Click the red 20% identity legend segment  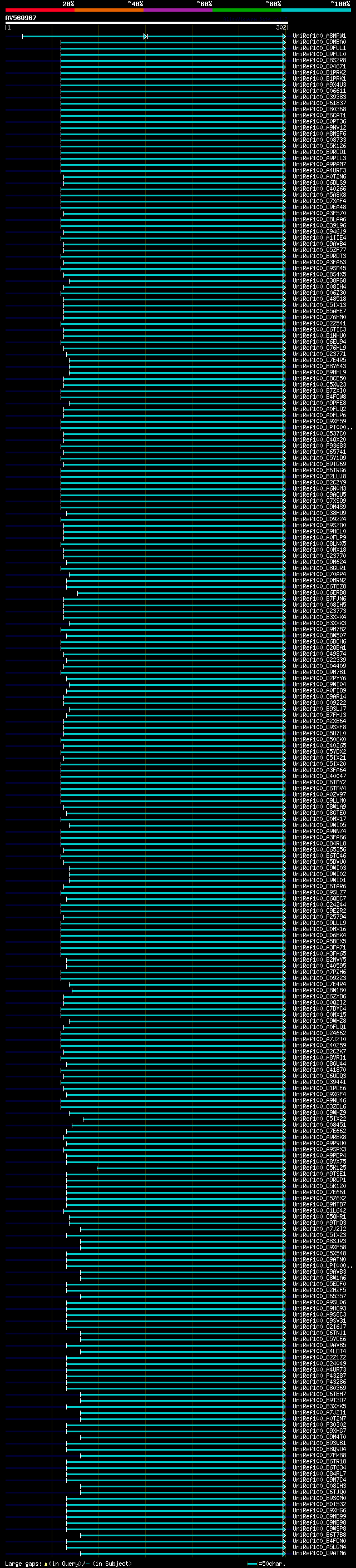click(x=39, y=10)
